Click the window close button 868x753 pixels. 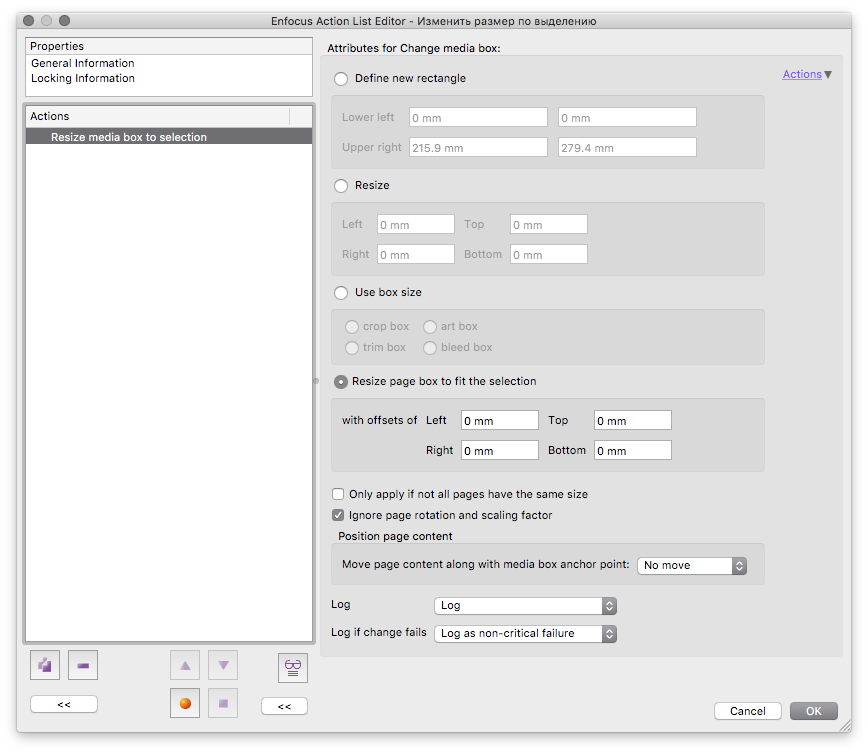click(x=29, y=20)
